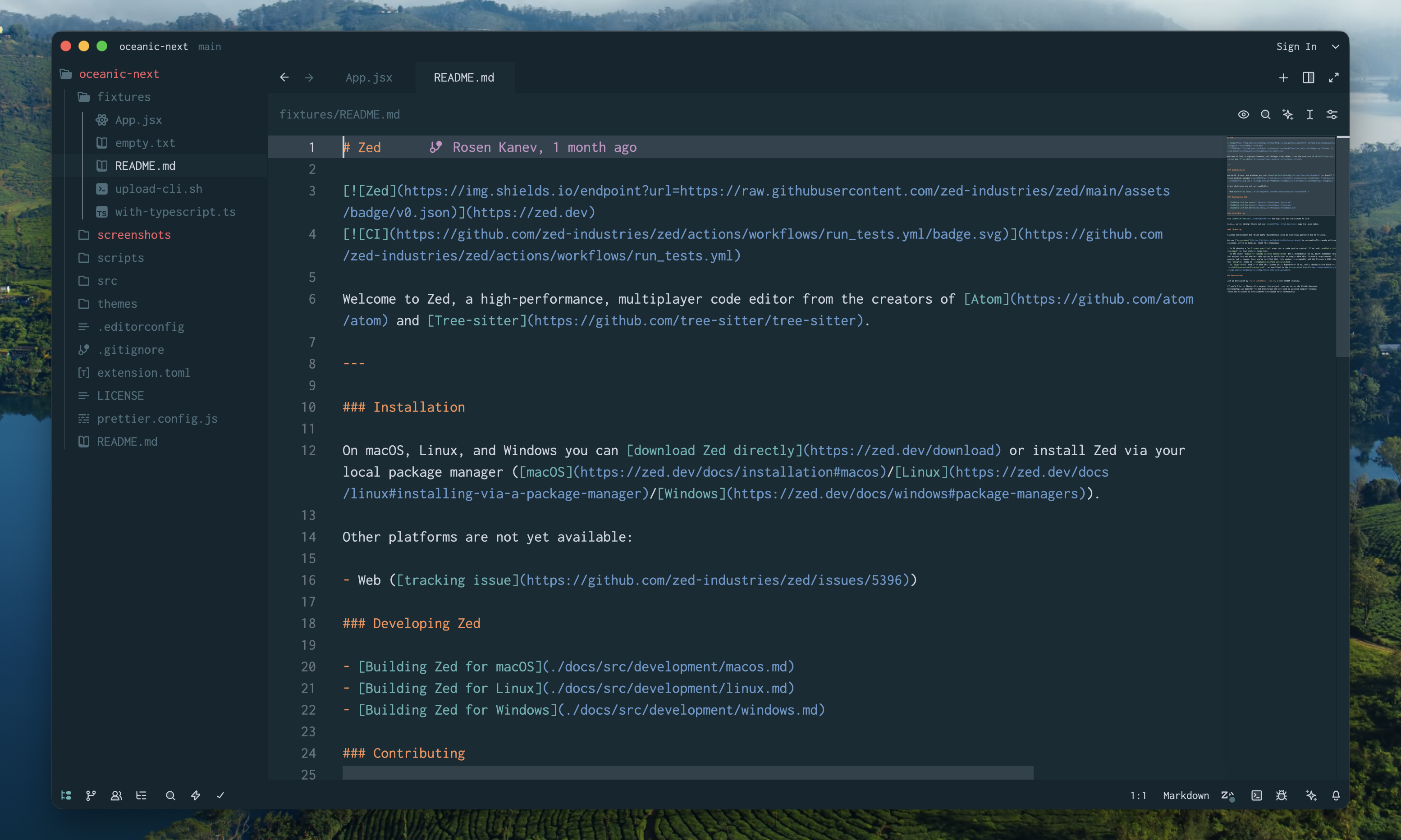Toggle zoom pane expand icon
The height and width of the screenshot is (840, 1401).
1334,78
